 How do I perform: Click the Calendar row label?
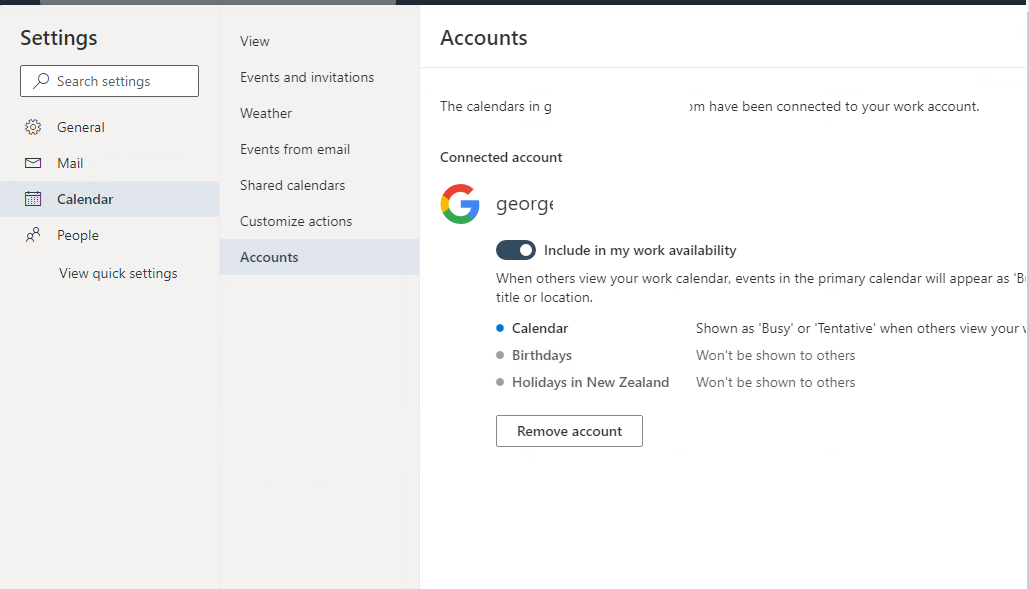[x=540, y=328]
